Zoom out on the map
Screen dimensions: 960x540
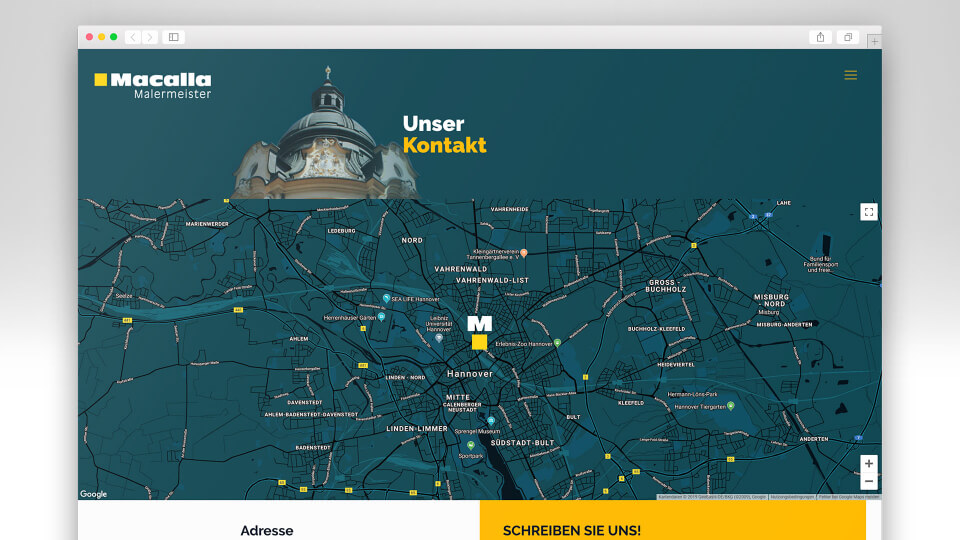[x=869, y=481]
